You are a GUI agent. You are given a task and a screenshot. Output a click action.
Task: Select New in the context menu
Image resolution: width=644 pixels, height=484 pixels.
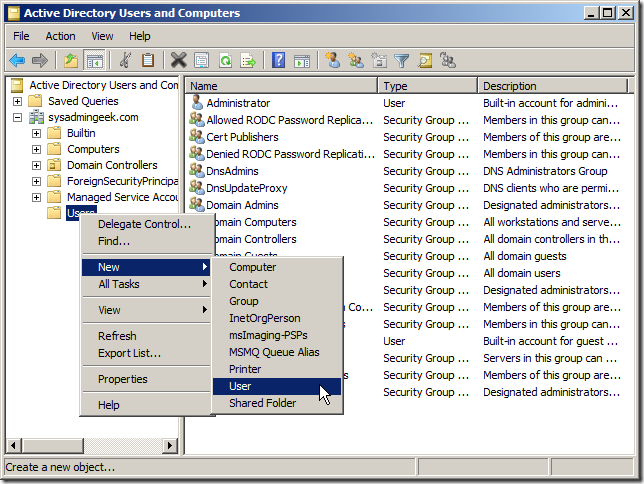146,267
